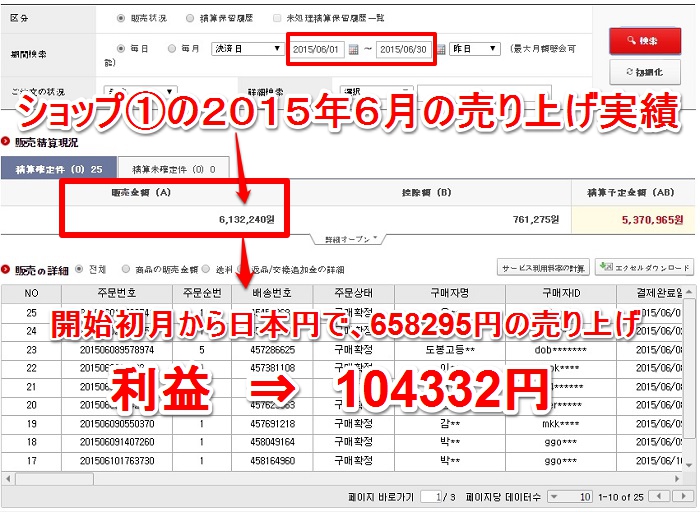Check the 未処理精算保留履歴一覧 checkbox
Viewport: 700px width, 512px height.
pyautogui.click(x=277, y=18)
